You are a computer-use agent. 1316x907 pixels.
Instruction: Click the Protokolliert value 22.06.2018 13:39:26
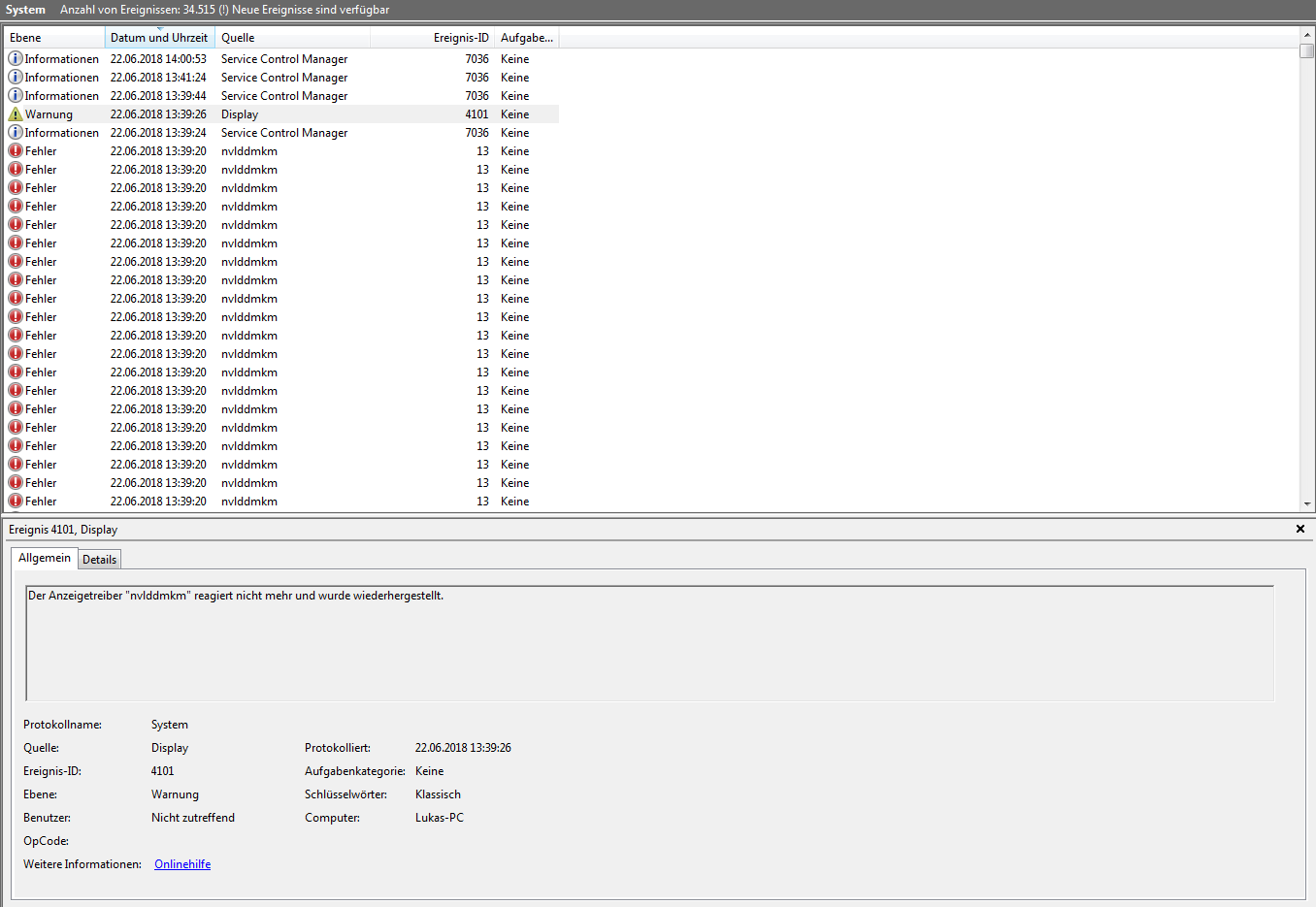[463, 748]
